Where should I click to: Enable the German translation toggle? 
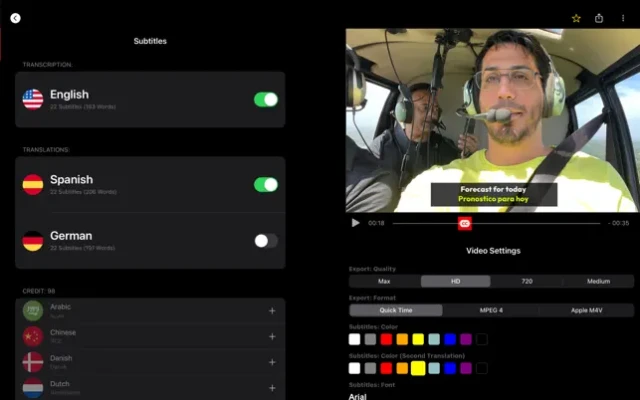(265, 240)
